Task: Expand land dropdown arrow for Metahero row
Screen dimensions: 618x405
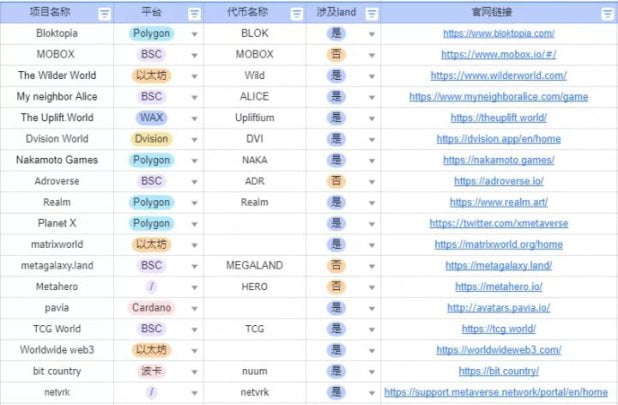Action: point(371,287)
